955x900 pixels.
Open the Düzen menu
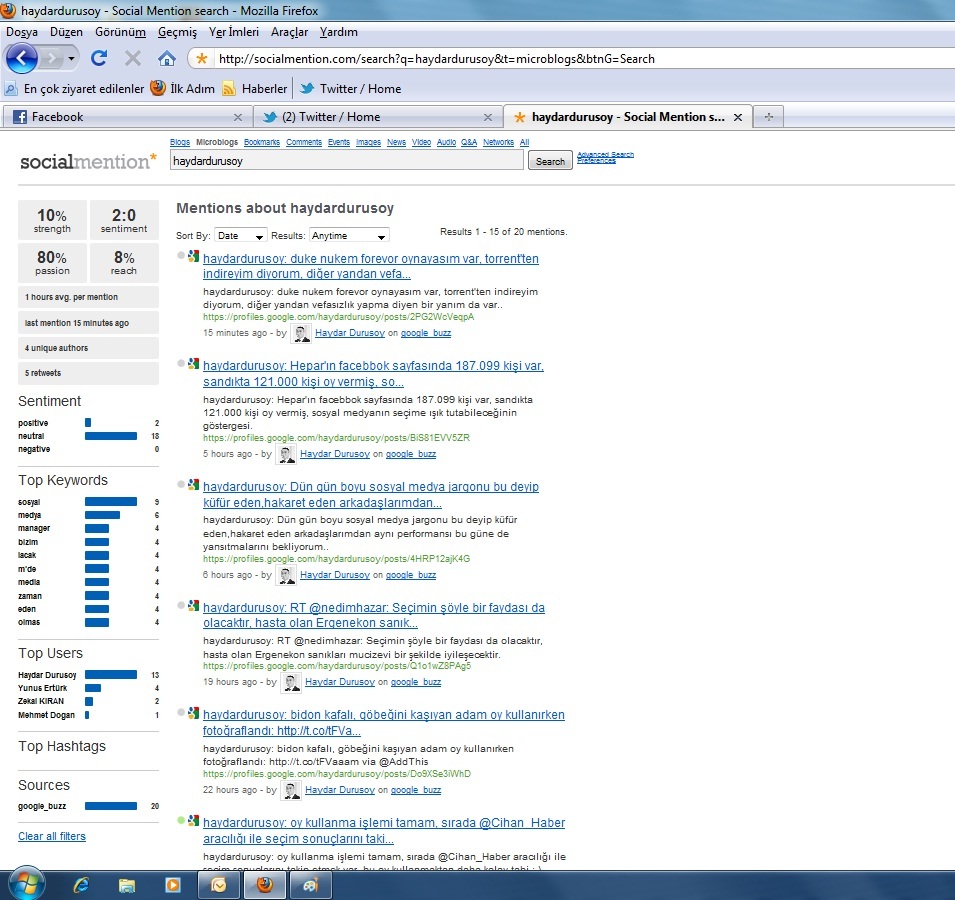click(x=66, y=32)
